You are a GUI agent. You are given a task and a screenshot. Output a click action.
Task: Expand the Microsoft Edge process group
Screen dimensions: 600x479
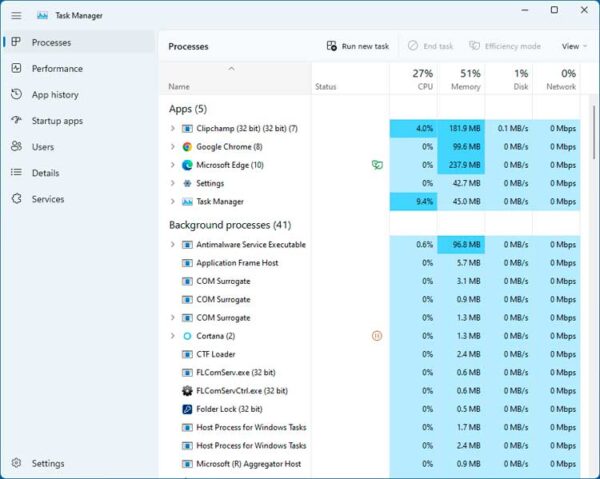173,165
